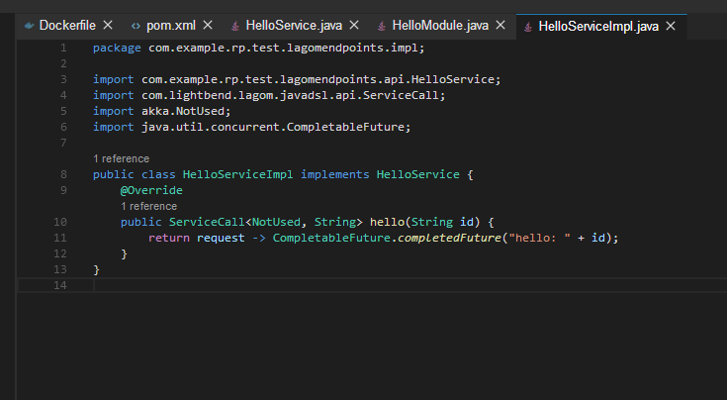Click the implements keyword on line 8
Screen dimensions: 727x400
click(335, 175)
